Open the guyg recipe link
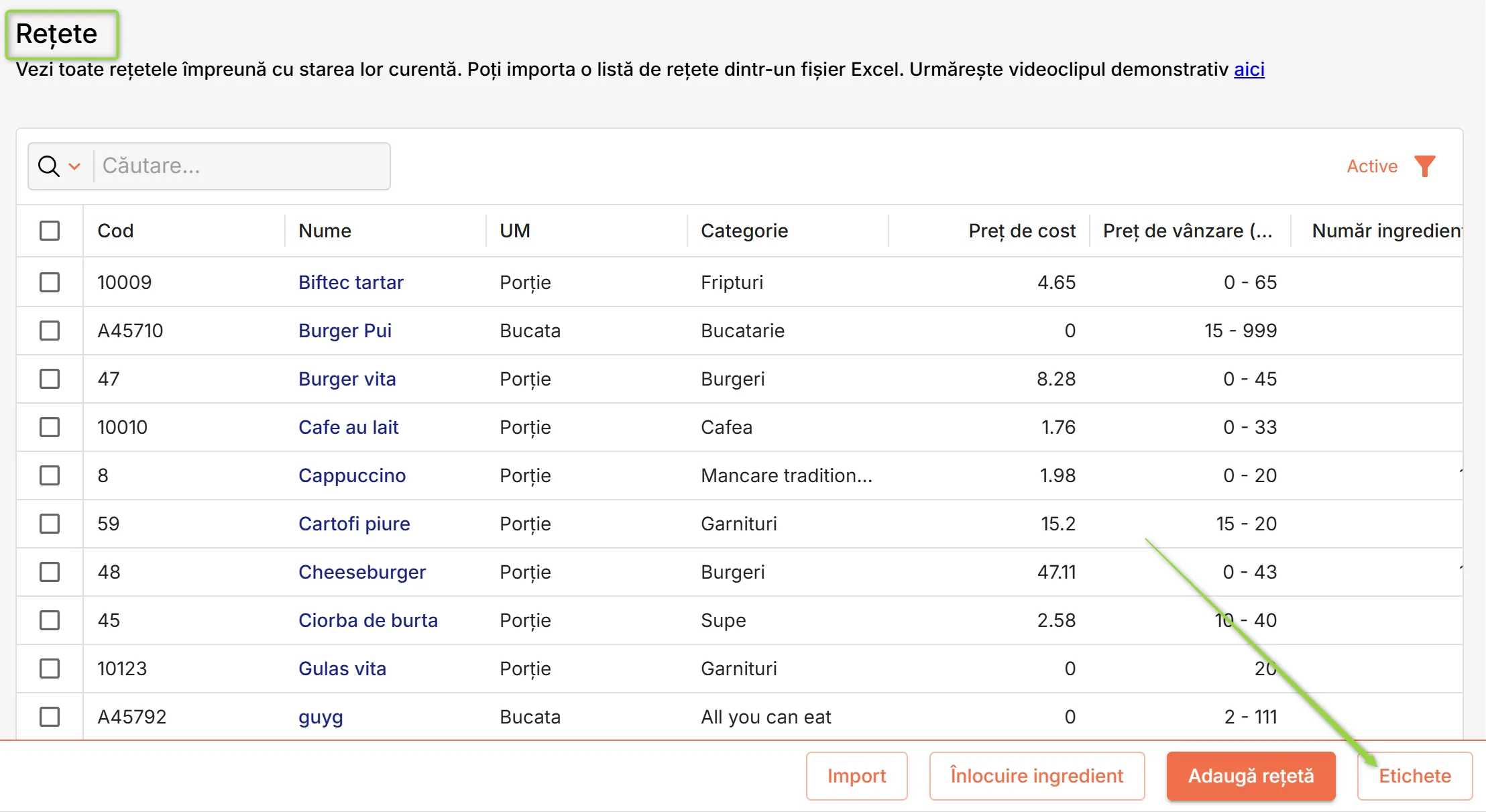The image size is (1486, 812). coord(321,717)
